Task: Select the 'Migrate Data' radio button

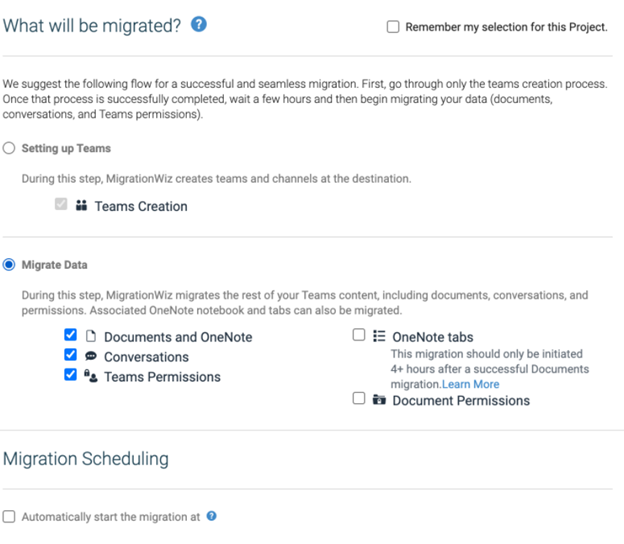Action: 10,265
